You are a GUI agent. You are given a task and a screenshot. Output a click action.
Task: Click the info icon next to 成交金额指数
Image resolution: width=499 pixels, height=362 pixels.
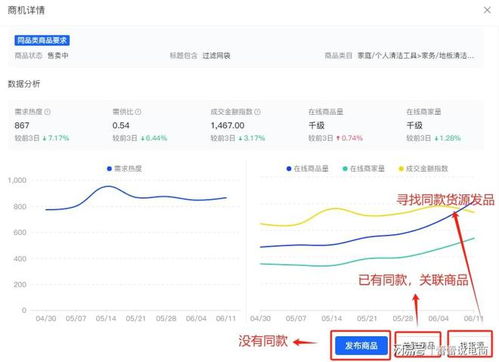coord(257,112)
